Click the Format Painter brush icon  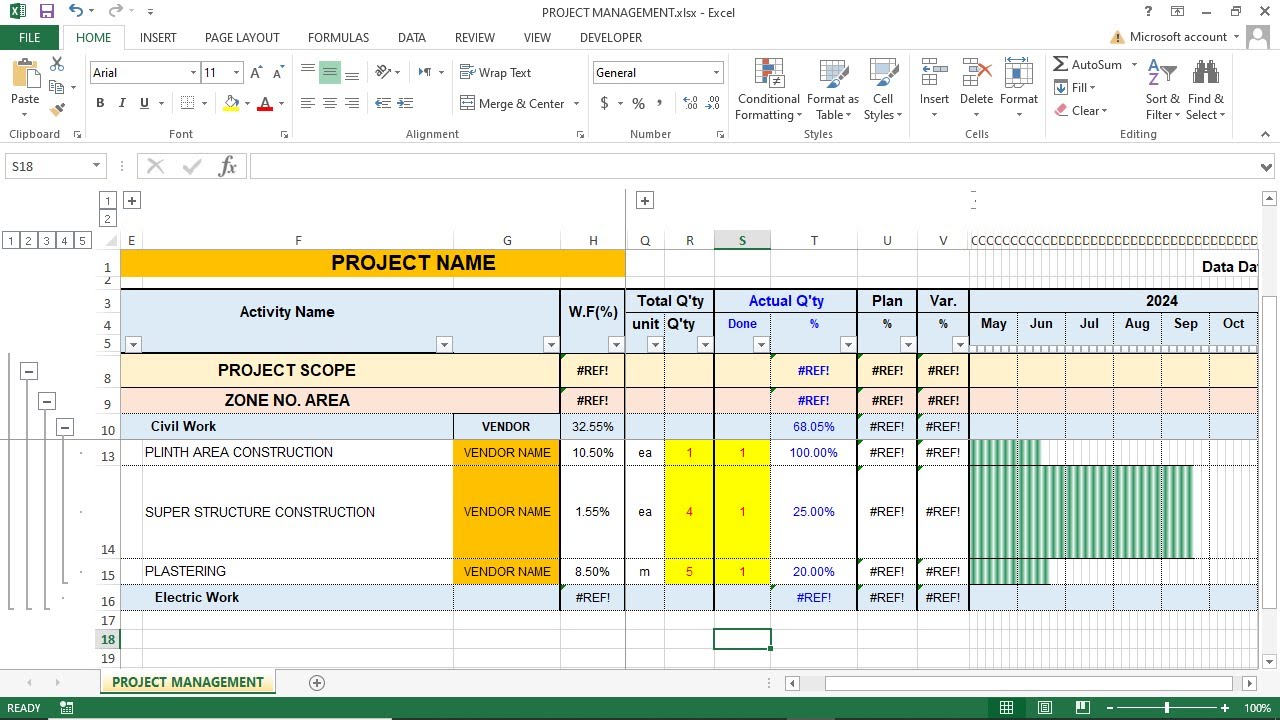(57, 110)
